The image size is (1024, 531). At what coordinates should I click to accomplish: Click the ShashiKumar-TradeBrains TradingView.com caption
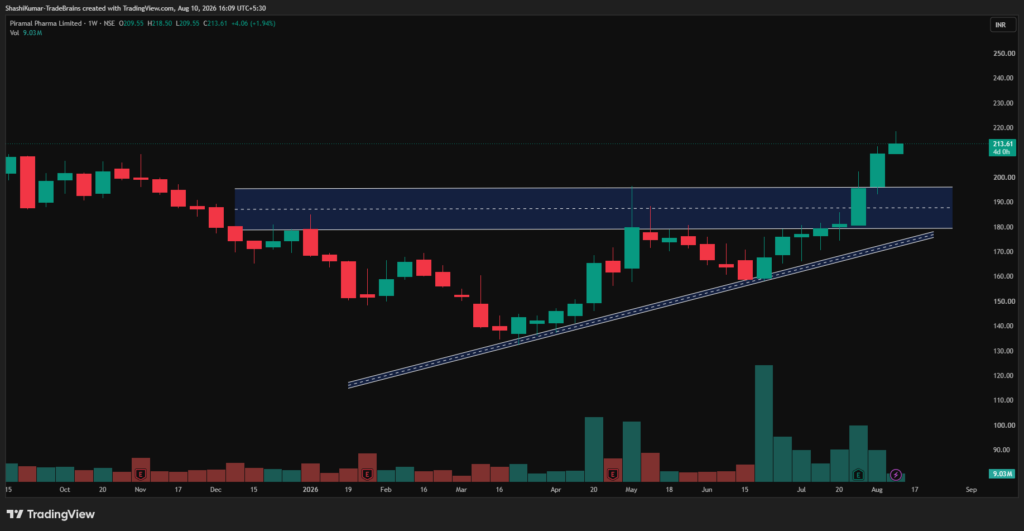(135, 8)
